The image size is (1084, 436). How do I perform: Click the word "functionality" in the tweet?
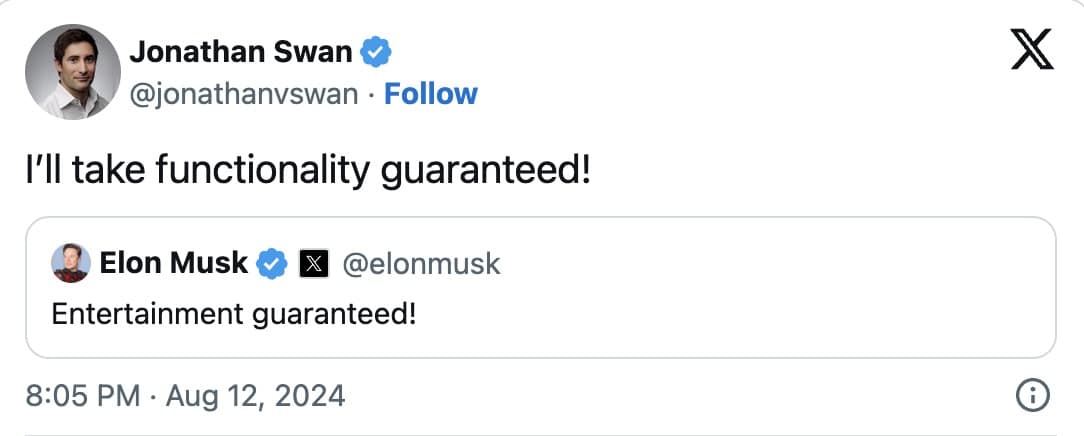(x=264, y=171)
